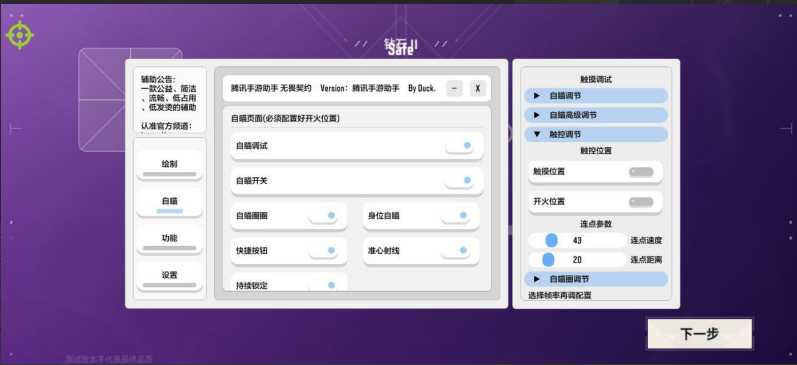Click the green crosshair icon in corner
The width and height of the screenshot is (797, 365).
coord(20,35)
